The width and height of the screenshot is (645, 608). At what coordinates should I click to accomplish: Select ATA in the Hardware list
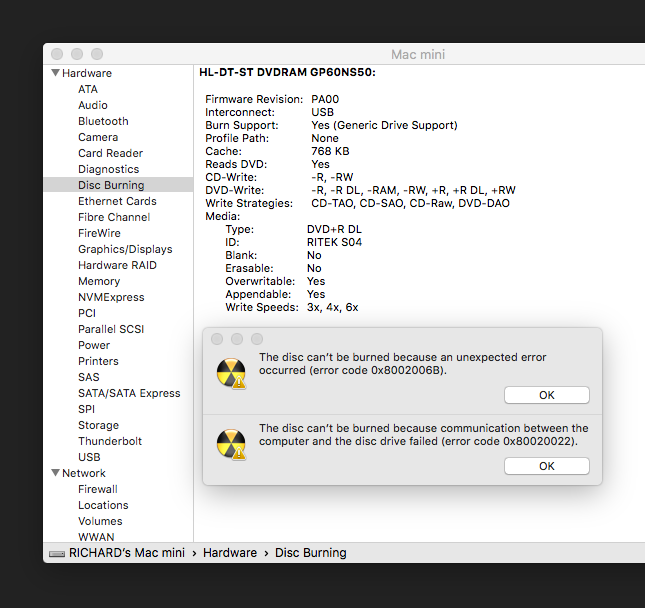88,89
